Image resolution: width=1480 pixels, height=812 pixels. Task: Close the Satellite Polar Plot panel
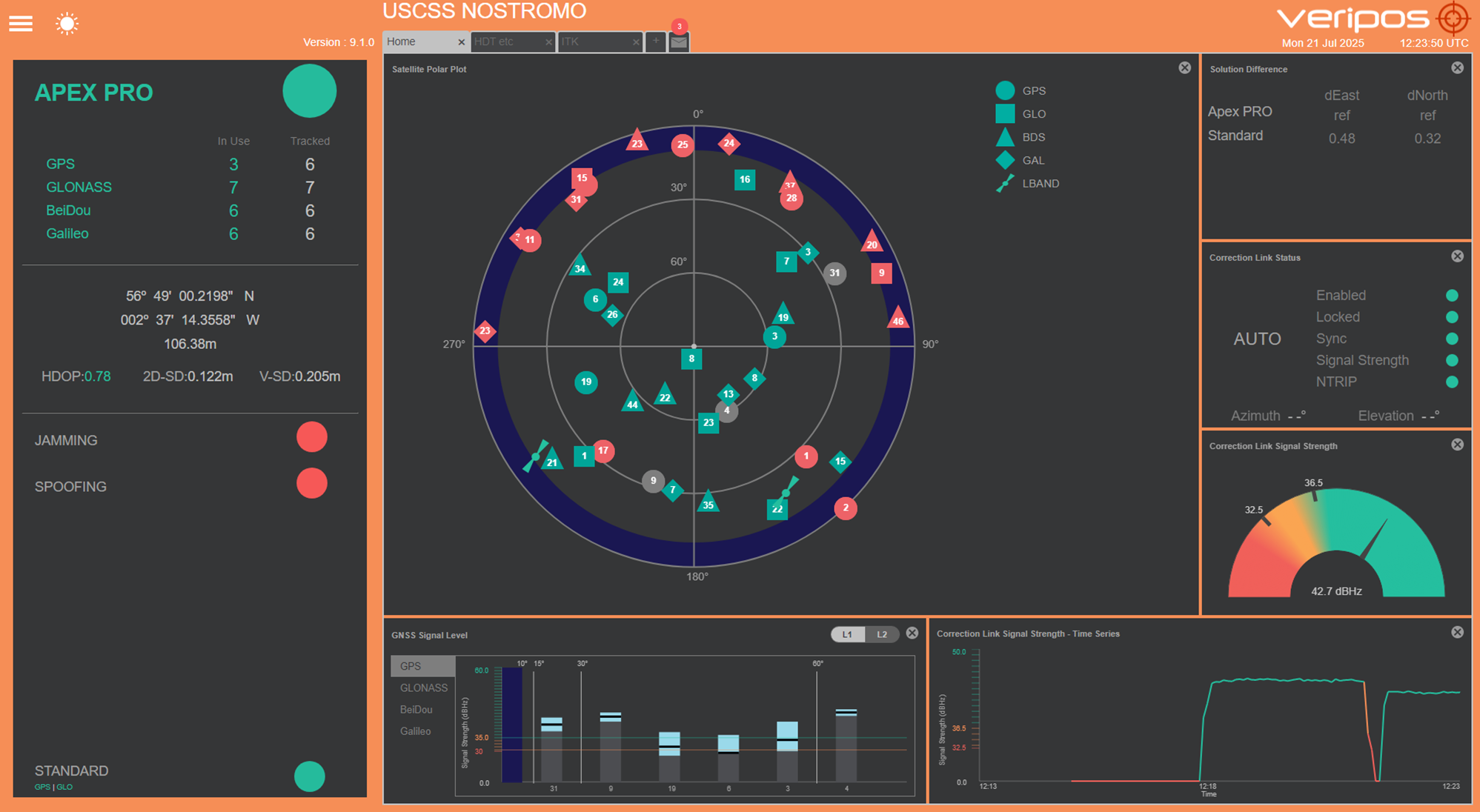(x=1185, y=68)
